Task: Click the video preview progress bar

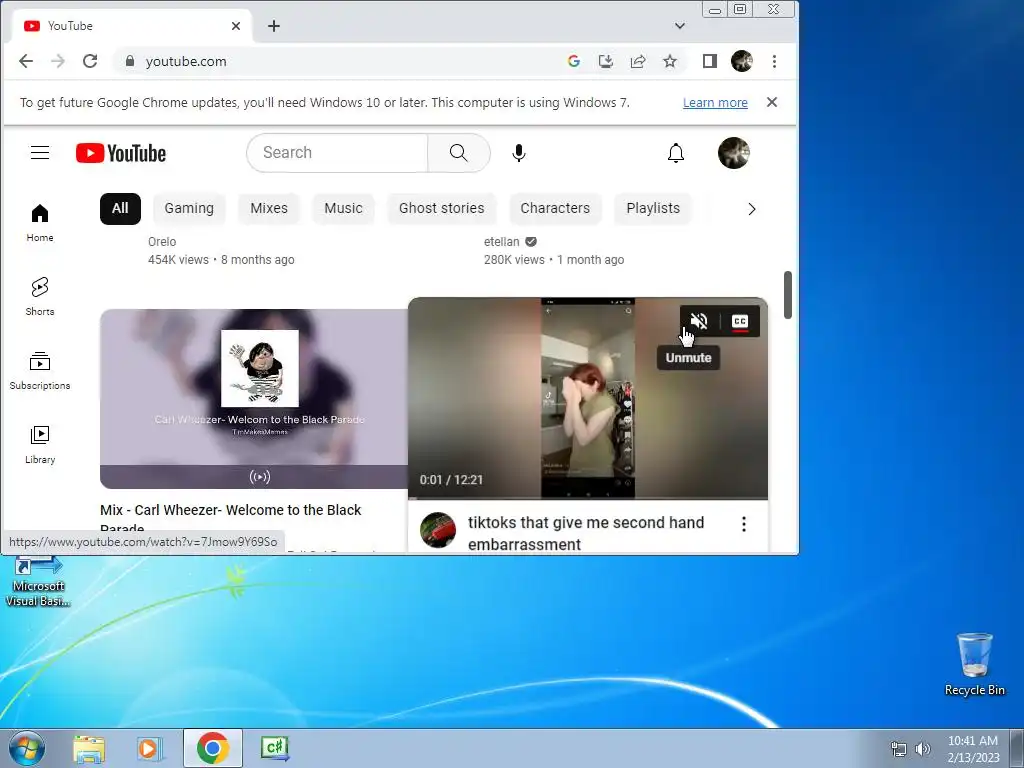Action: (x=588, y=498)
